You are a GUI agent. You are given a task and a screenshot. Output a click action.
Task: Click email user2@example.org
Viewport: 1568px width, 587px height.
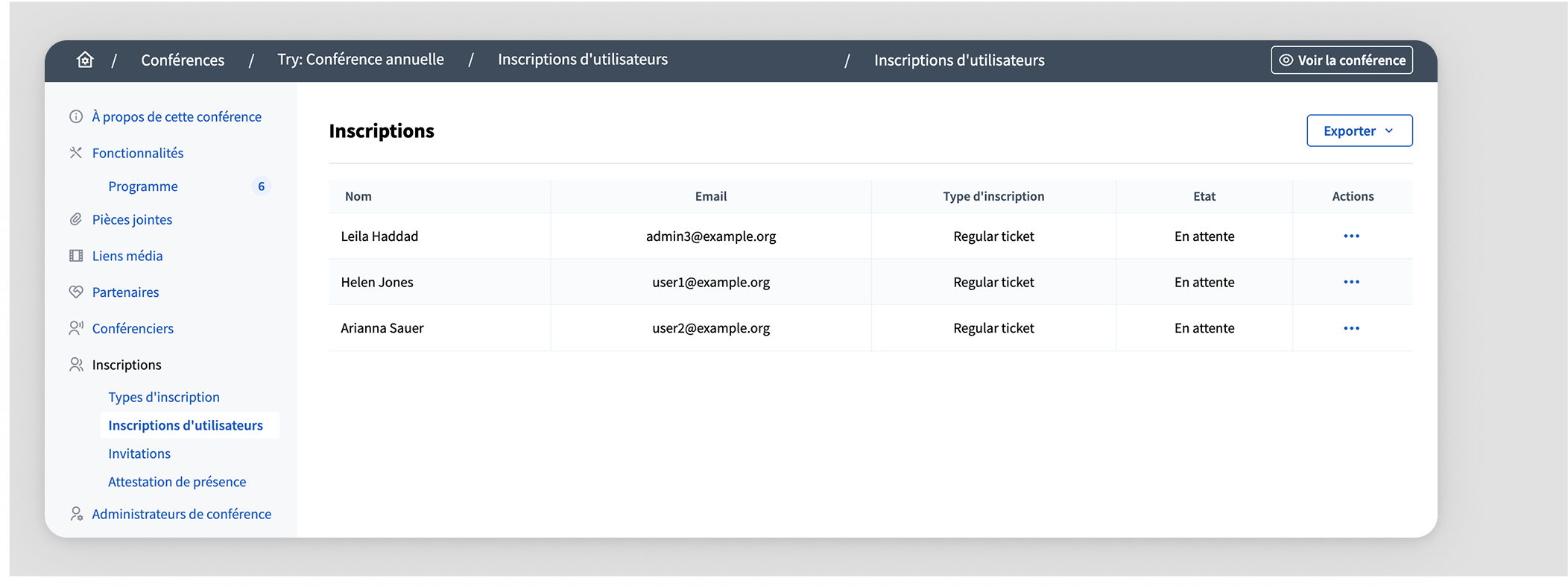711,328
